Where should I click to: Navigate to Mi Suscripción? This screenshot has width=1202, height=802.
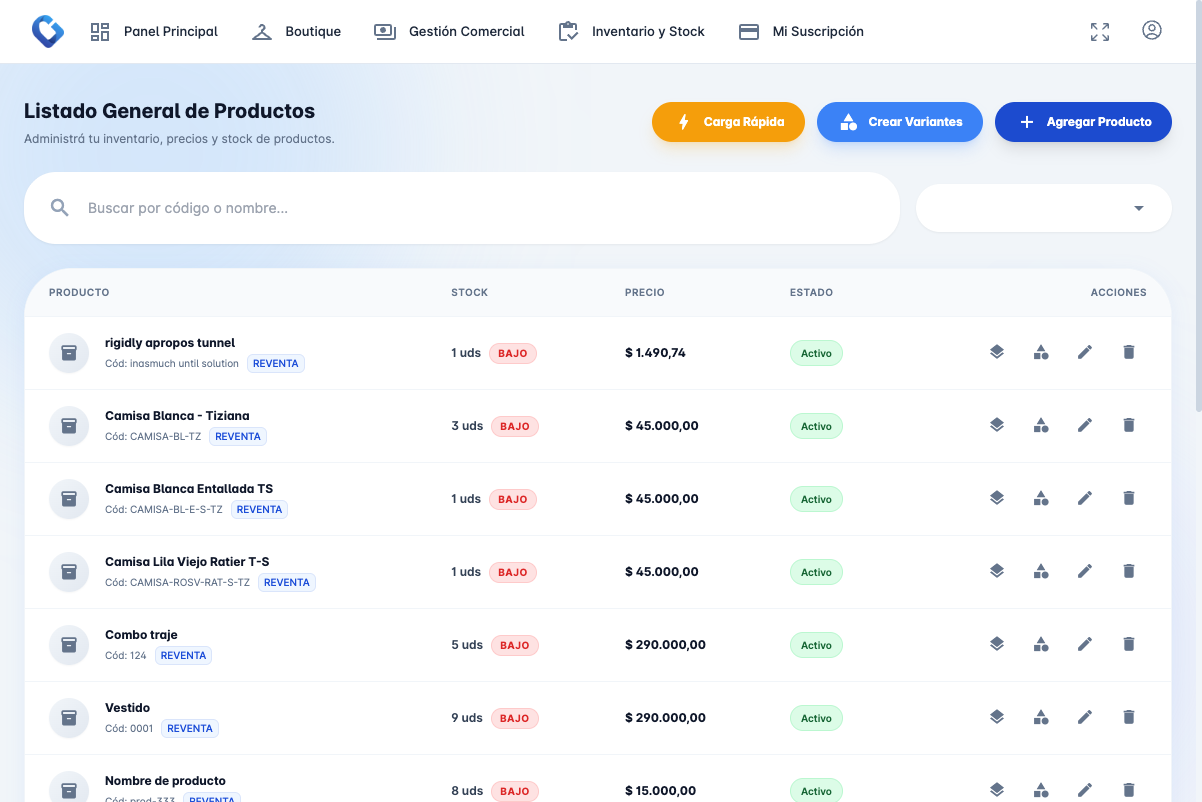801,32
